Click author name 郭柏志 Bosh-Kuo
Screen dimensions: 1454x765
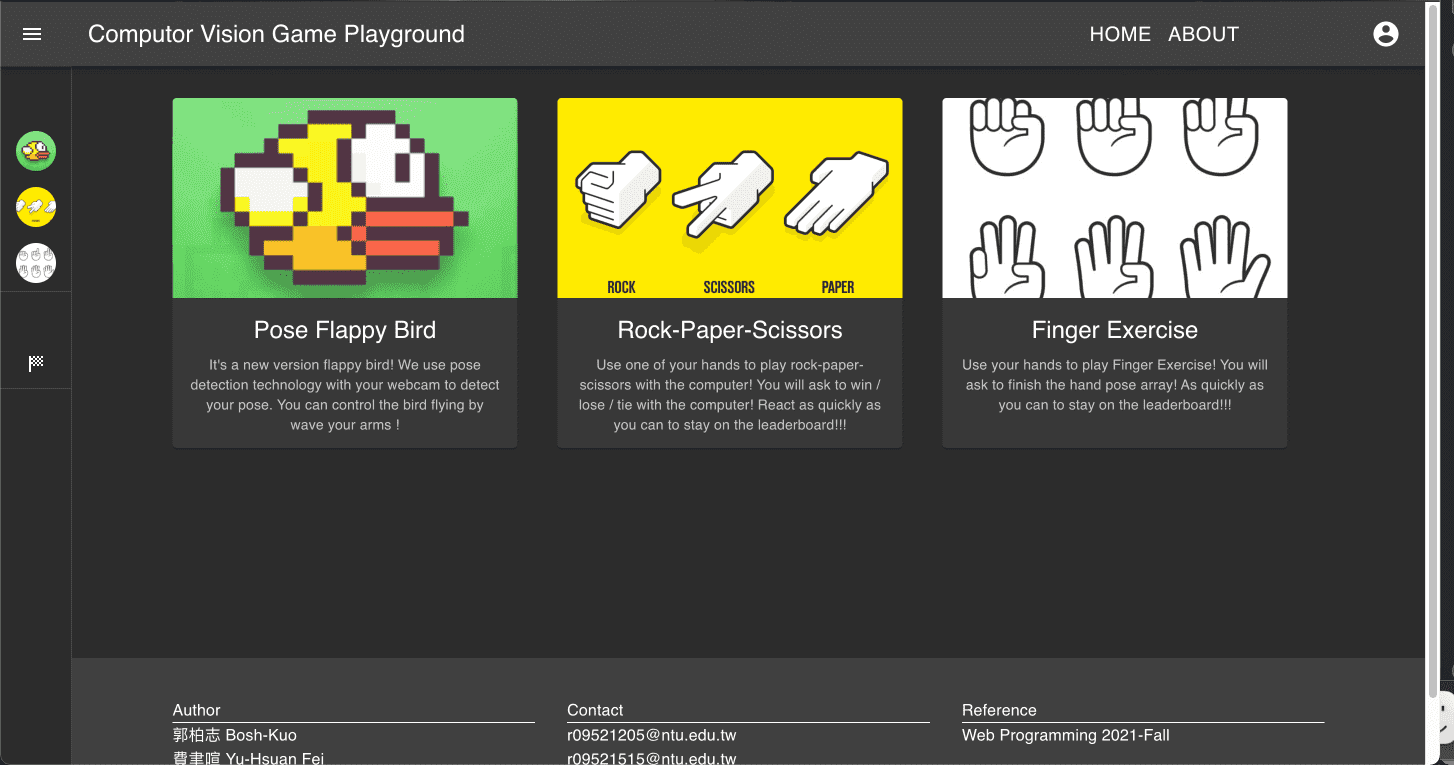(x=235, y=735)
